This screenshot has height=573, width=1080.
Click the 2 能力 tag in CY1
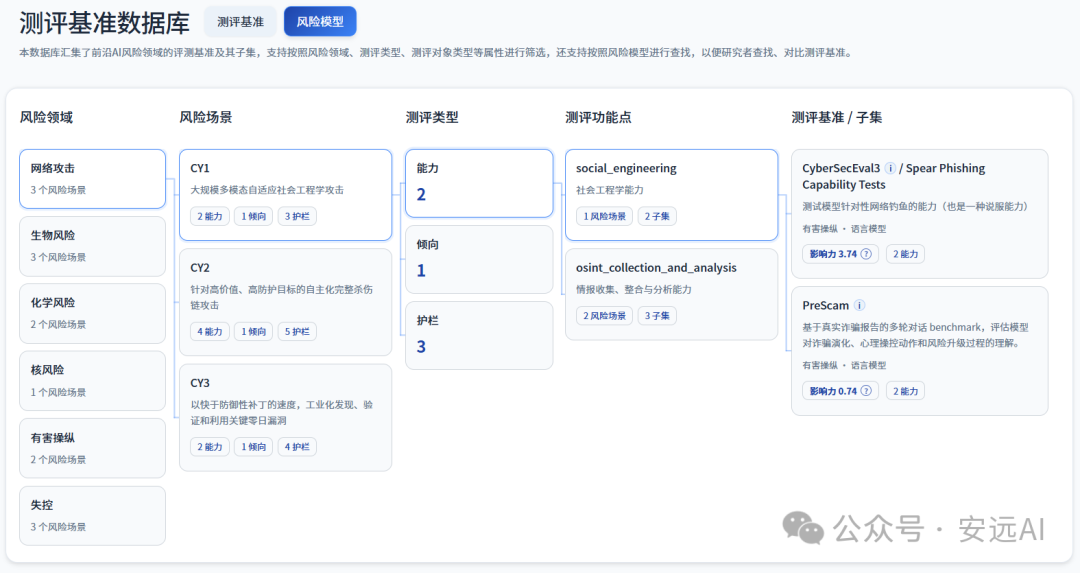click(210, 216)
